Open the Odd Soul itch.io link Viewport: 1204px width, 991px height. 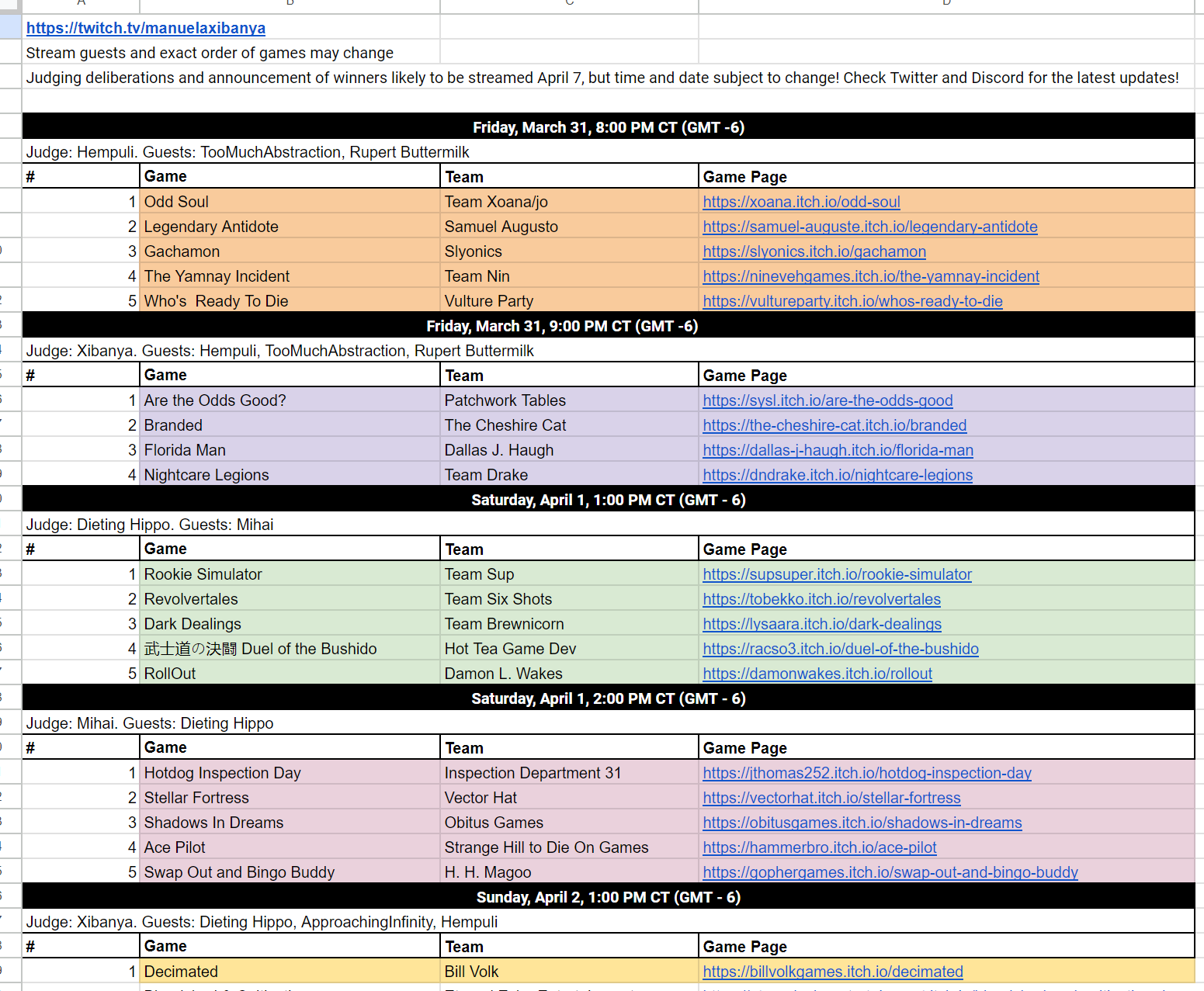pos(801,203)
